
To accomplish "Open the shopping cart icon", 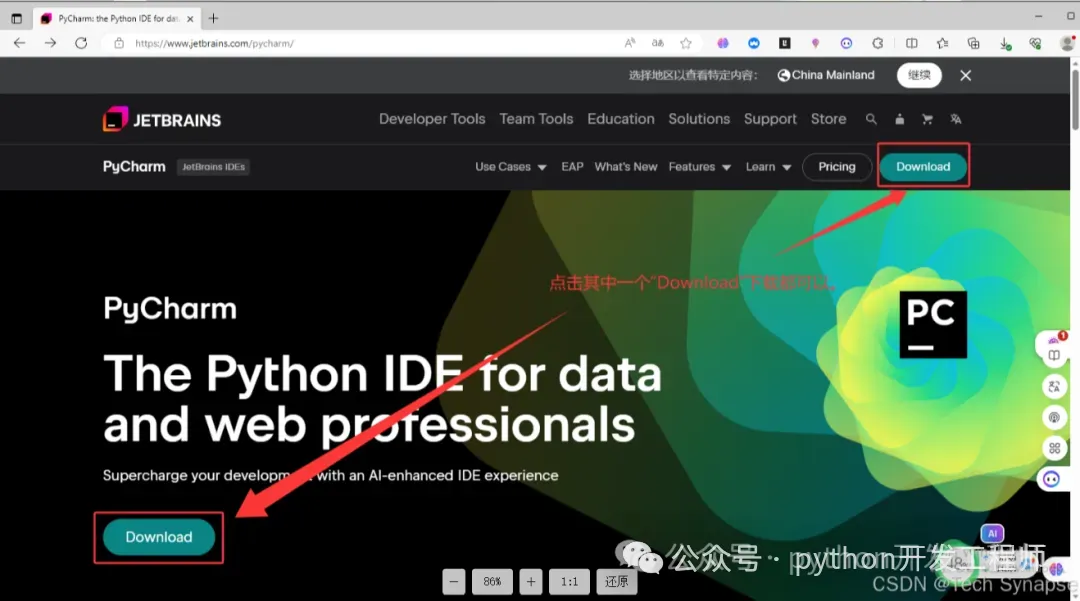I will pos(927,119).
